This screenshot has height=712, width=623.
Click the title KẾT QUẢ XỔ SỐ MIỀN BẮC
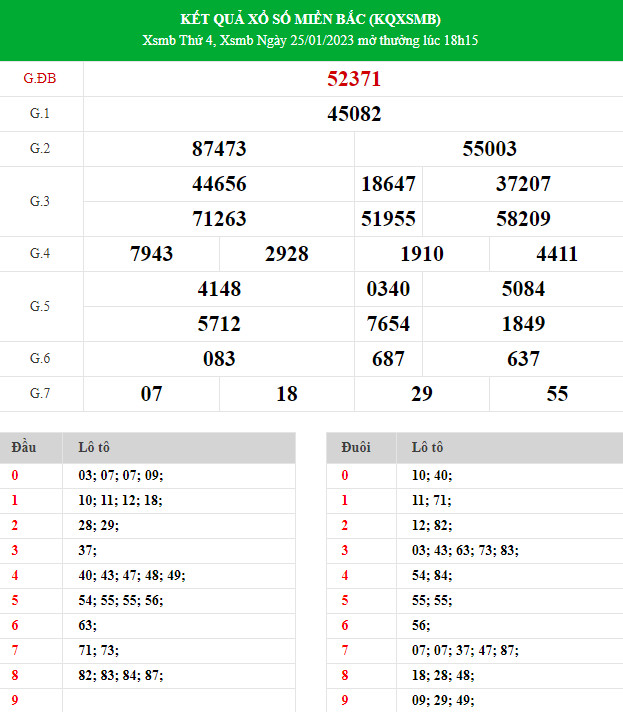(x=310, y=19)
